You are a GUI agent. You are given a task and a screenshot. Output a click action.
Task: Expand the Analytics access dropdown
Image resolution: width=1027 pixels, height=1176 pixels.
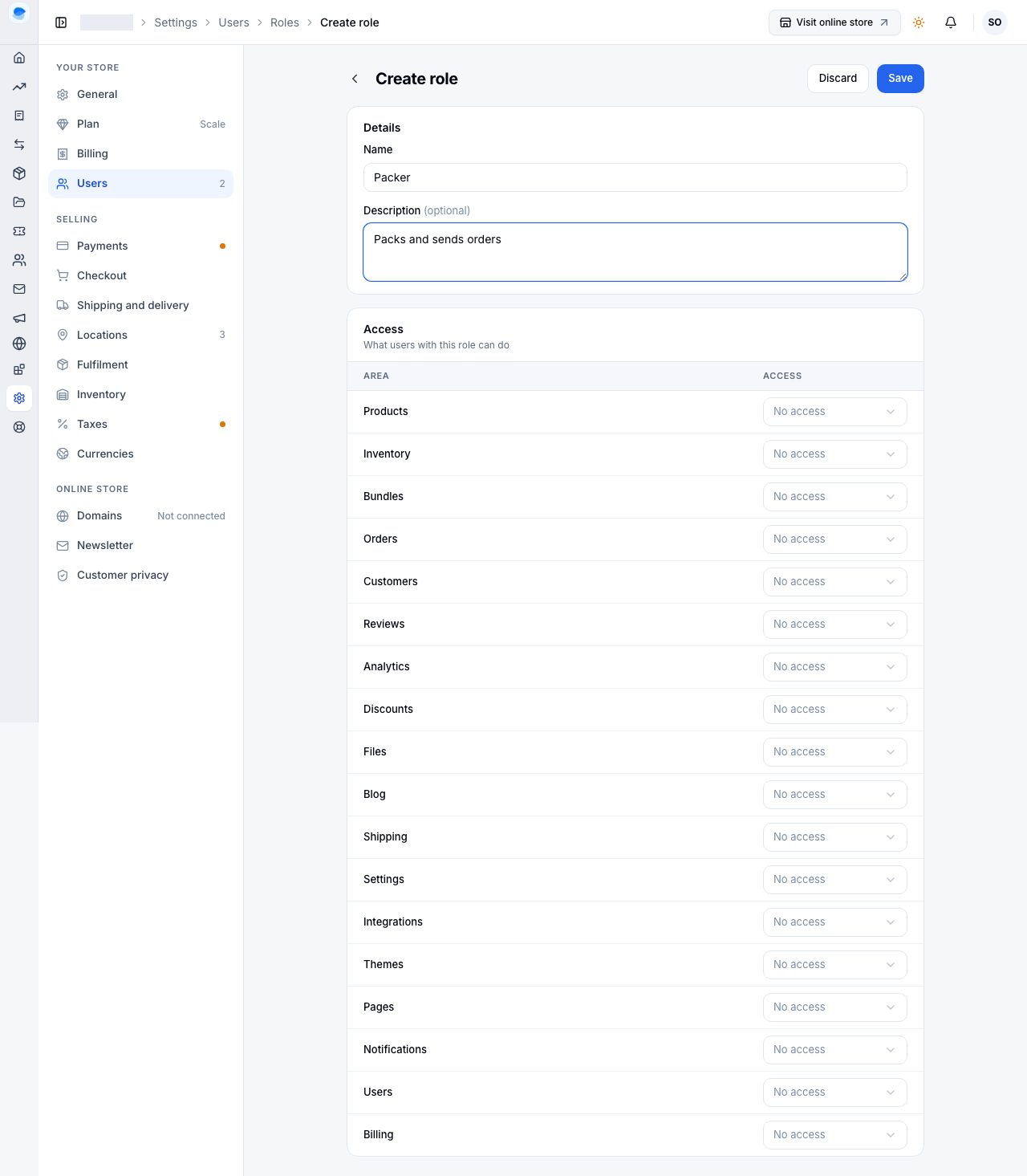point(834,667)
